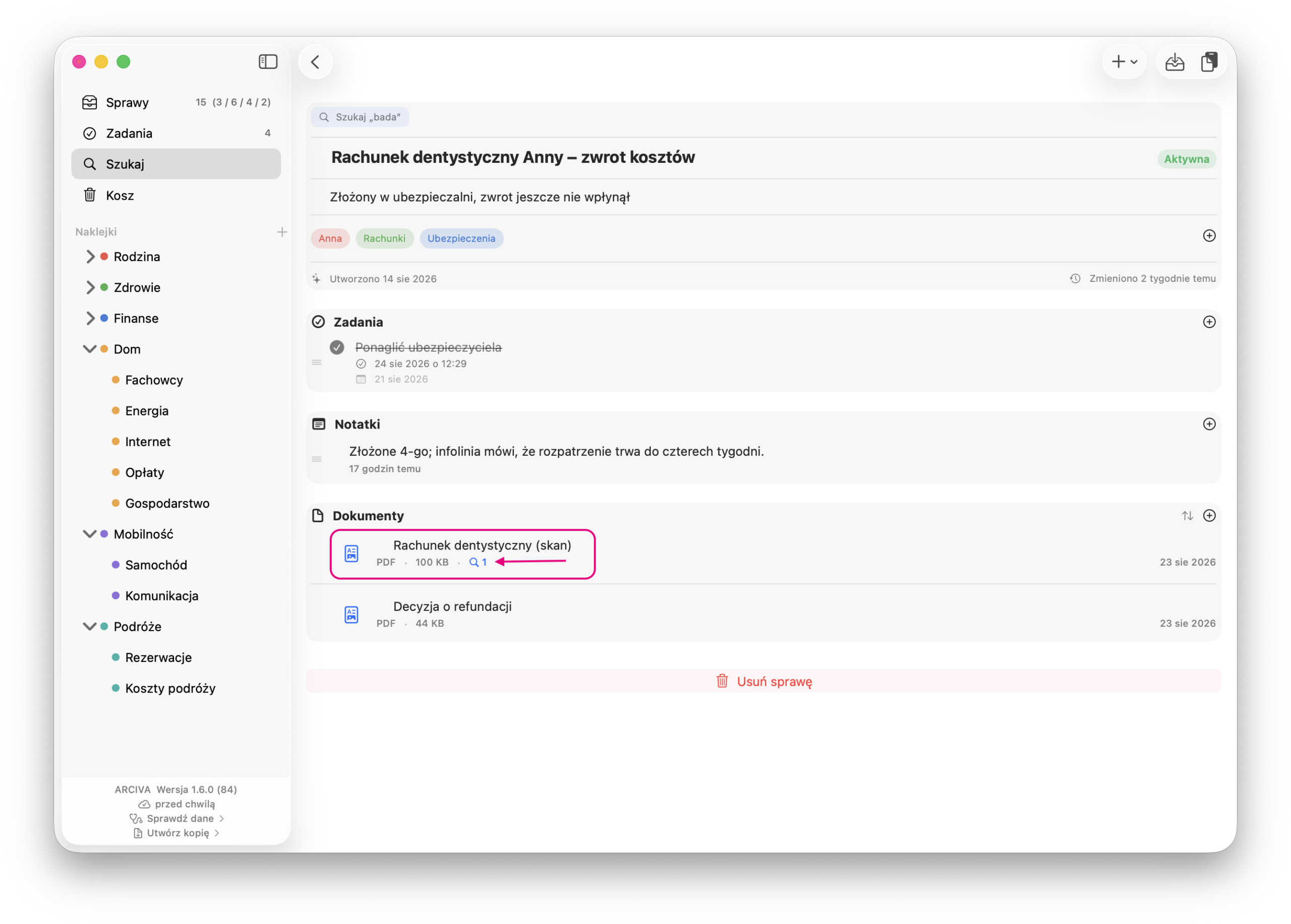Add a tag with the plus circle

[x=1209, y=235]
